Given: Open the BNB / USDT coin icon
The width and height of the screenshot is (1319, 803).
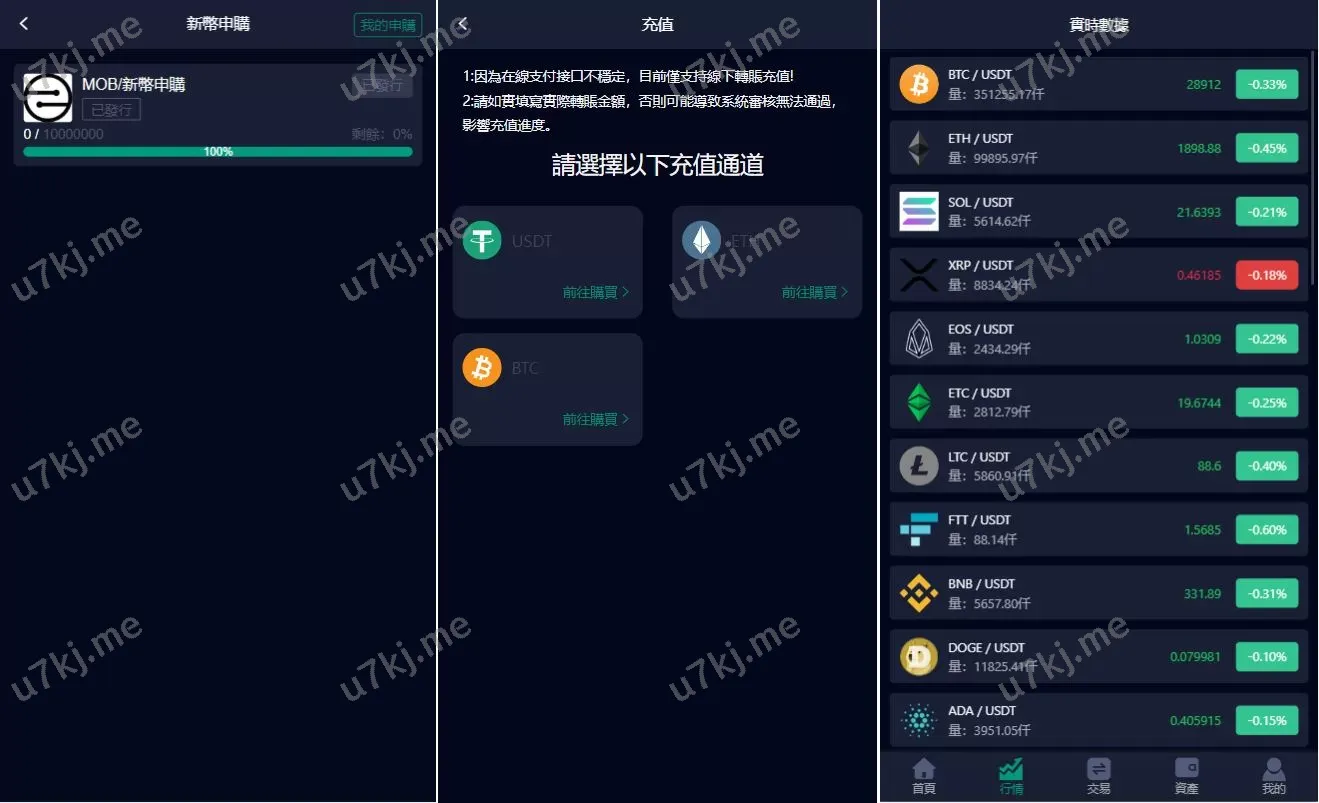Looking at the screenshot, I should point(919,593).
